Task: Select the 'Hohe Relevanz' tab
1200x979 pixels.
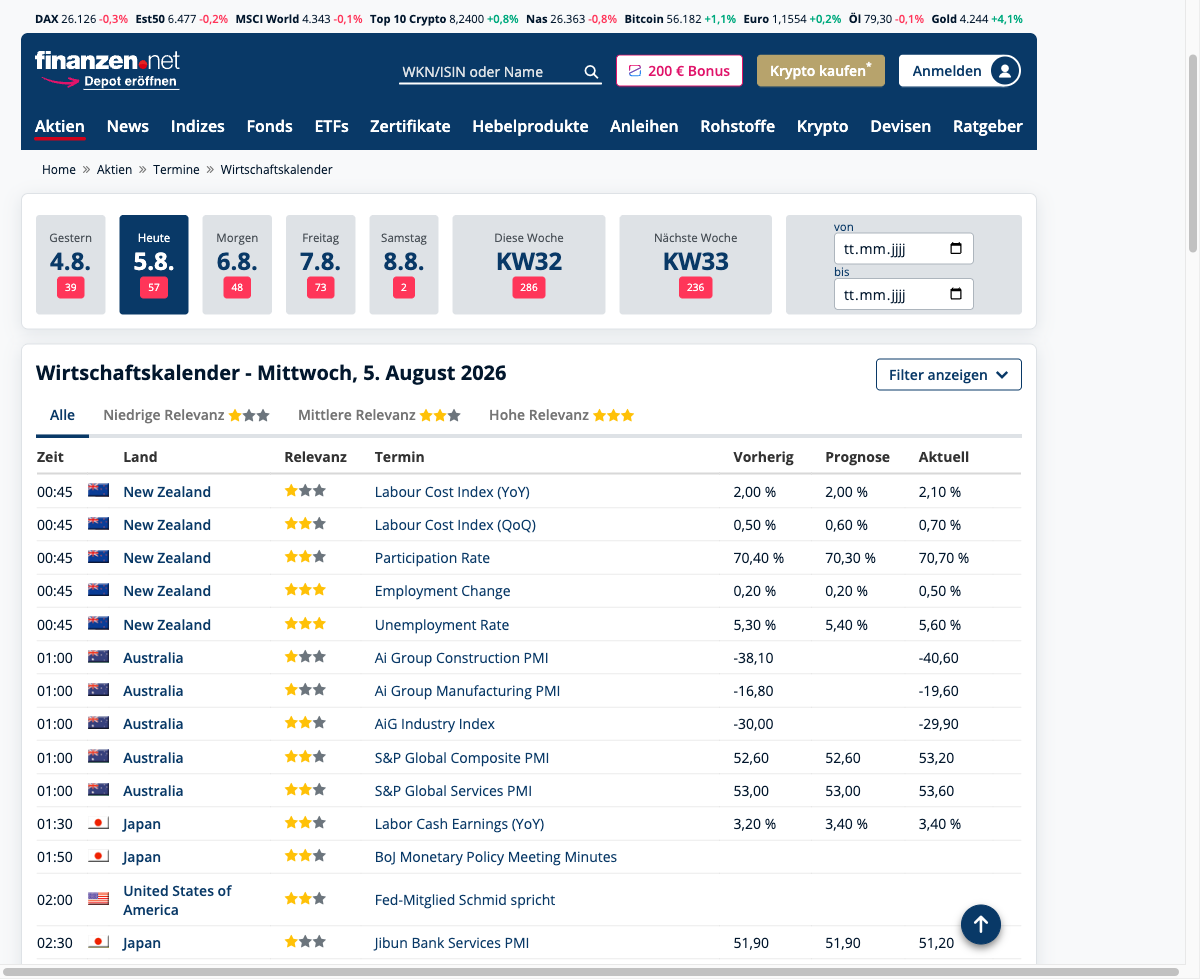Action: tap(561, 415)
